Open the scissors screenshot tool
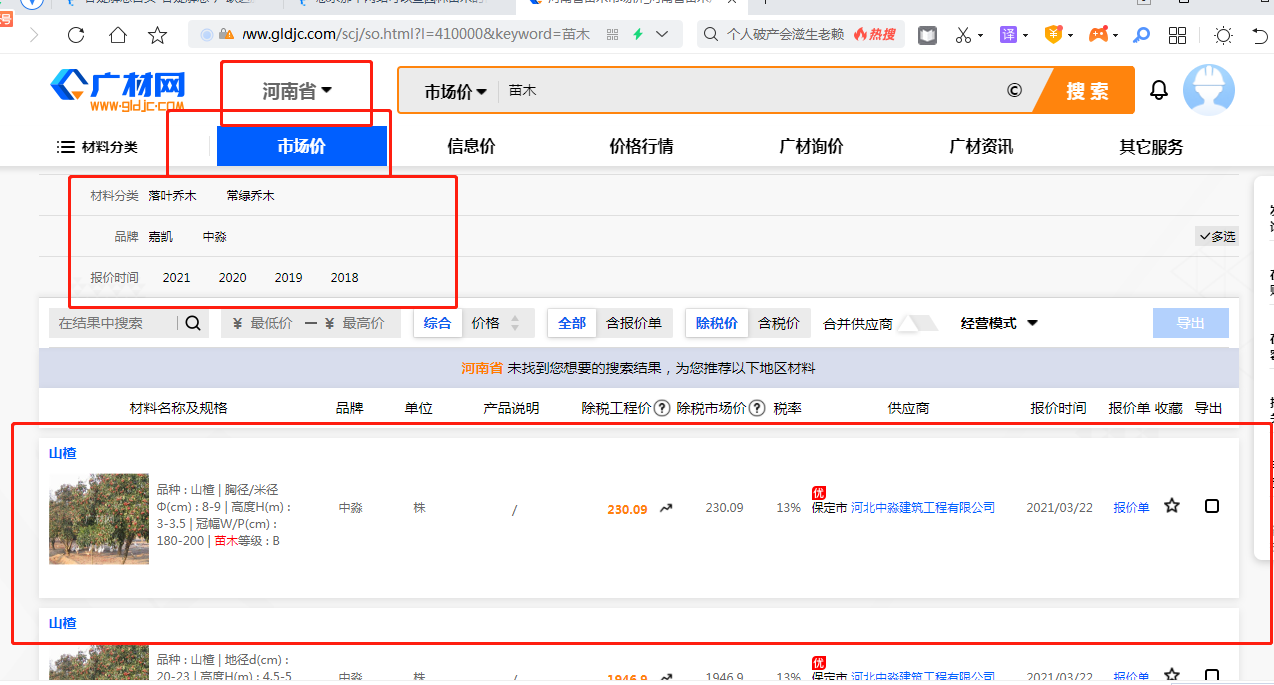The width and height of the screenshot is (1274, 685). coord(963,35)
